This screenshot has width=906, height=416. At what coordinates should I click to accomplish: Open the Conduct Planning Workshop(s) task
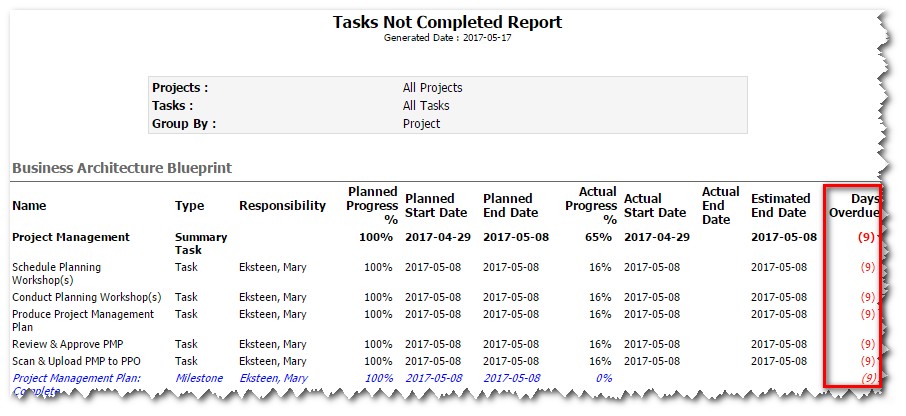tap(87, 297)
